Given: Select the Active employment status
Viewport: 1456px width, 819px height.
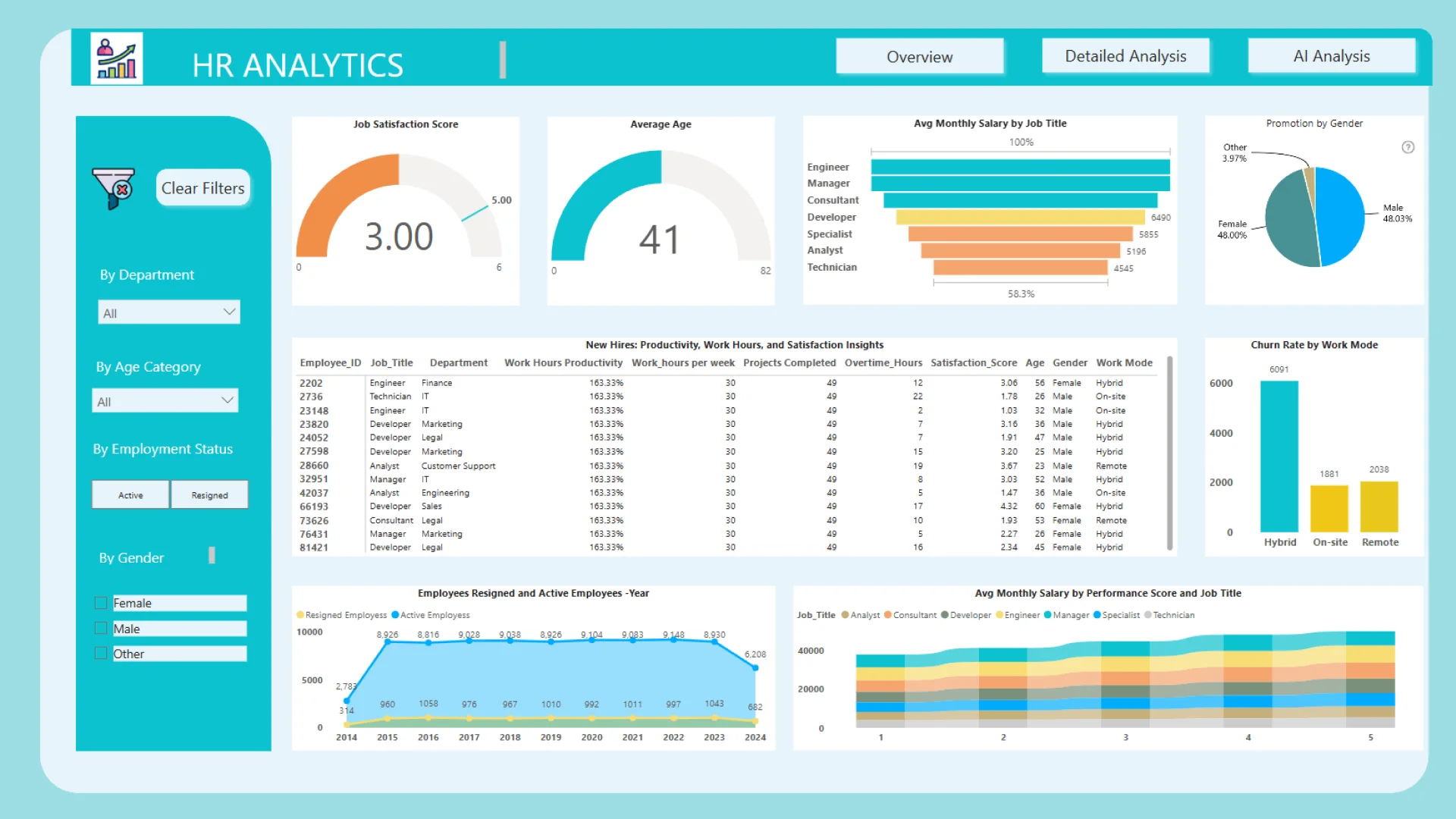Looking at the screenshot, I should (130, 495).
